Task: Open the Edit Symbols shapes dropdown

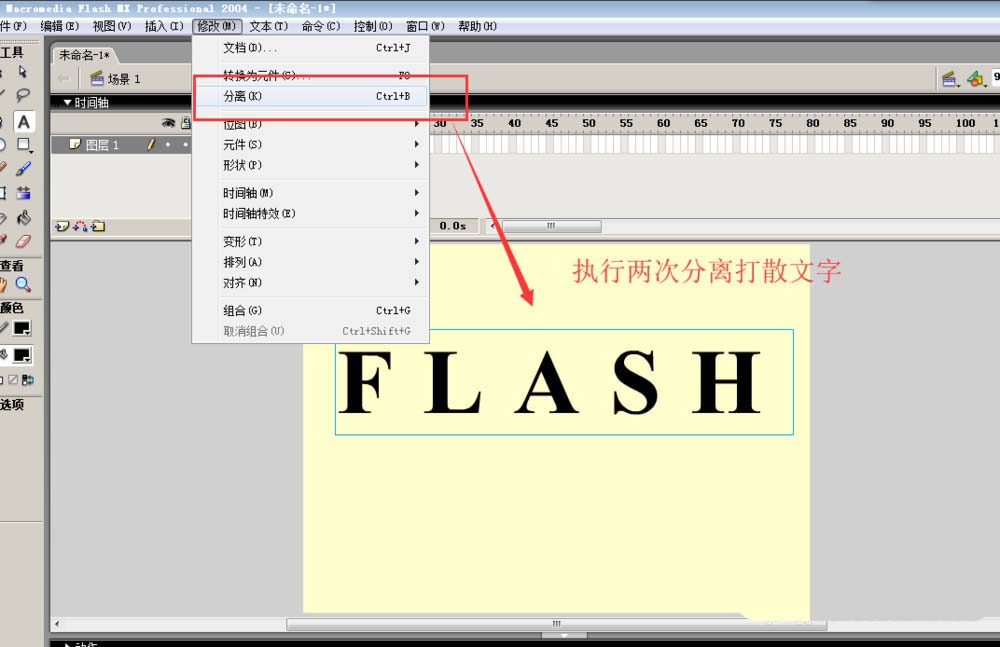Action: coord(976,79)
